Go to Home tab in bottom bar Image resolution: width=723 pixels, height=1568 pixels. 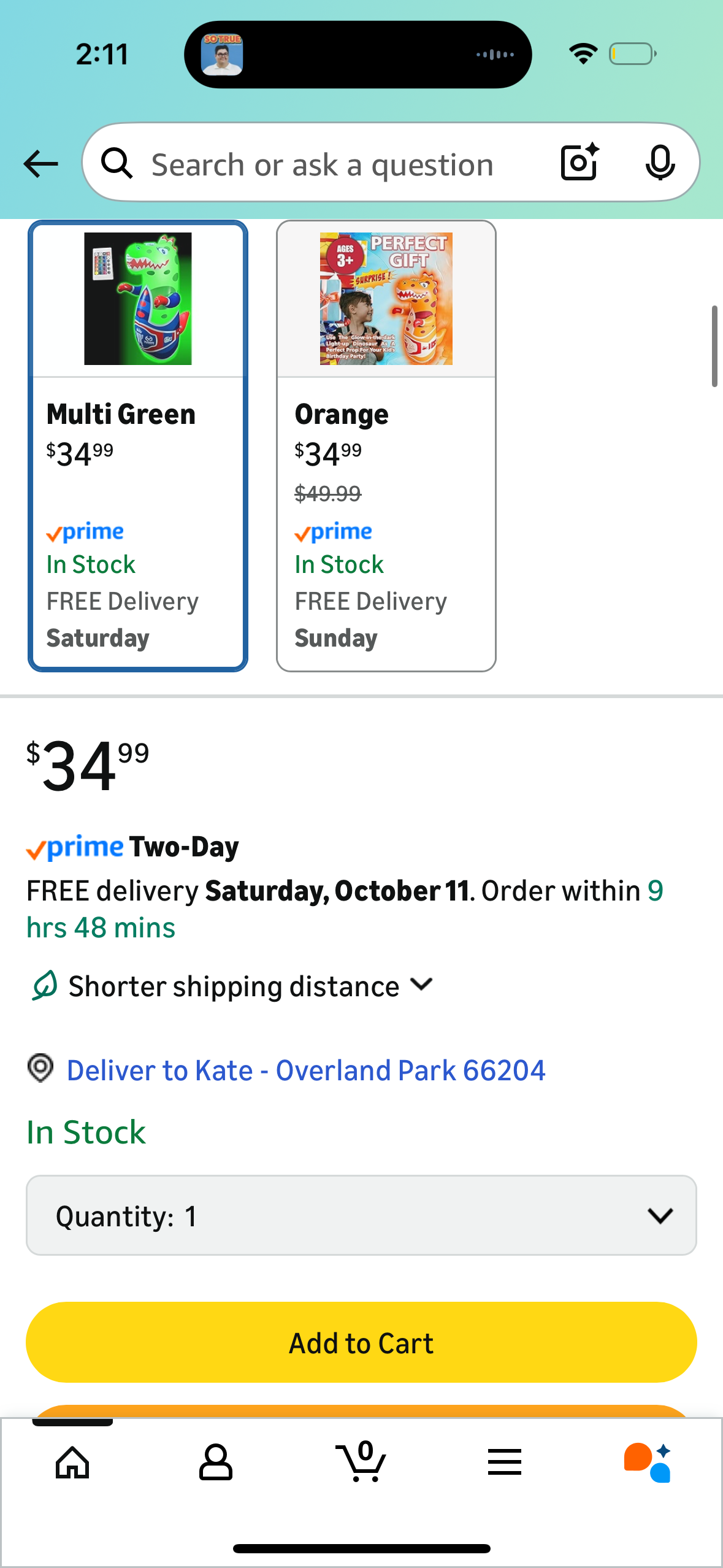[x=72, y=1462]
